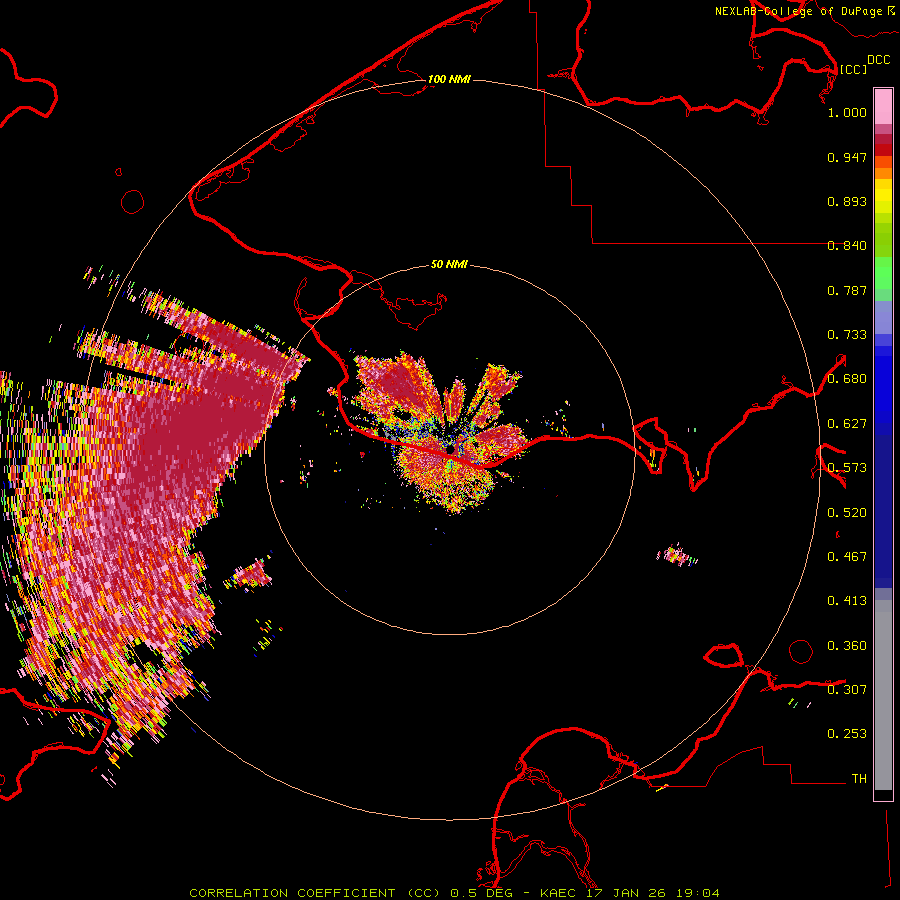Click the radar site black dot at center
The image size is (900, 900).
pos(451,449)
